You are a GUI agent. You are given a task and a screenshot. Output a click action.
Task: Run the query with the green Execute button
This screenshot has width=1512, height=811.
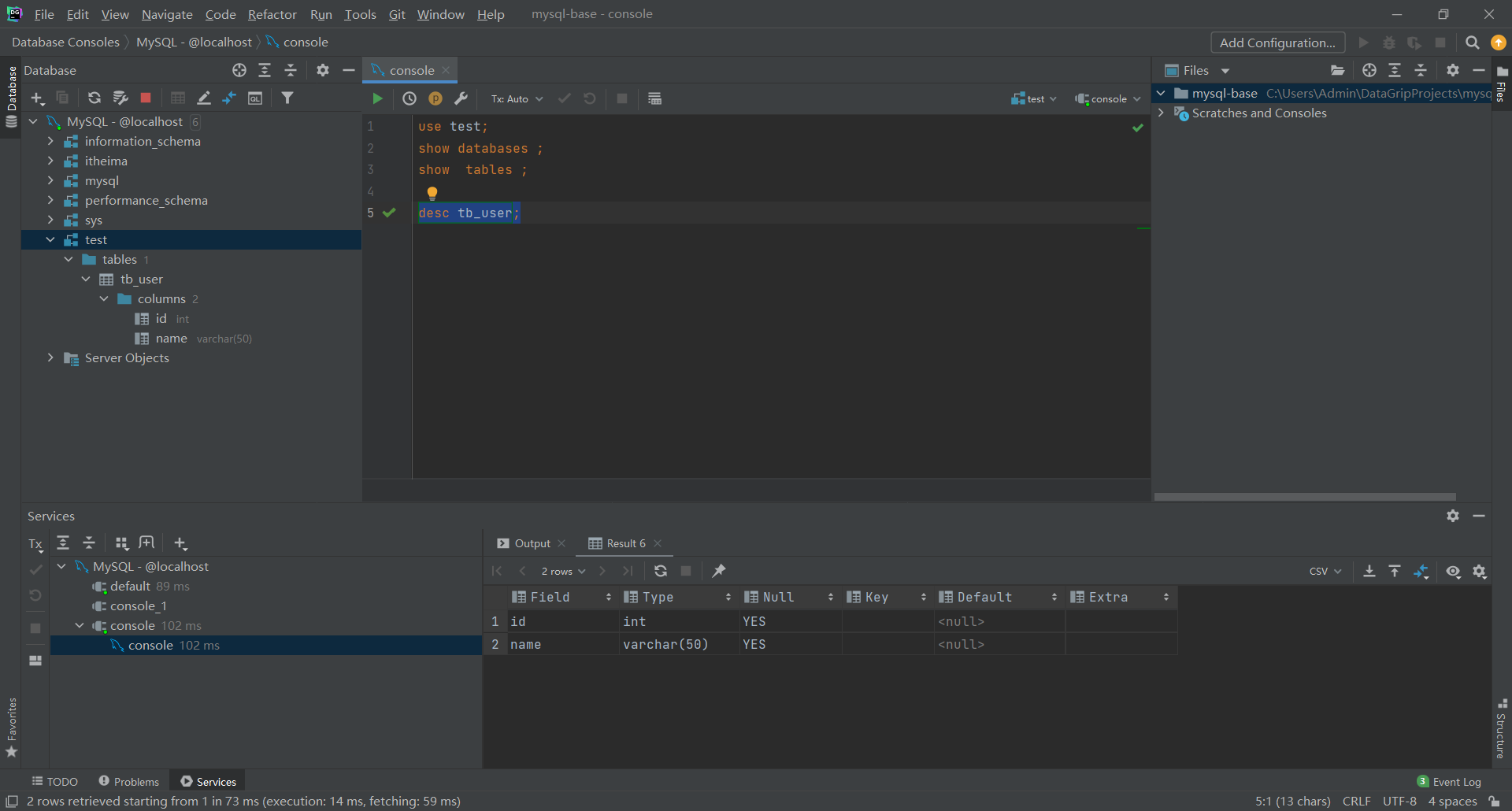(377, 98)
